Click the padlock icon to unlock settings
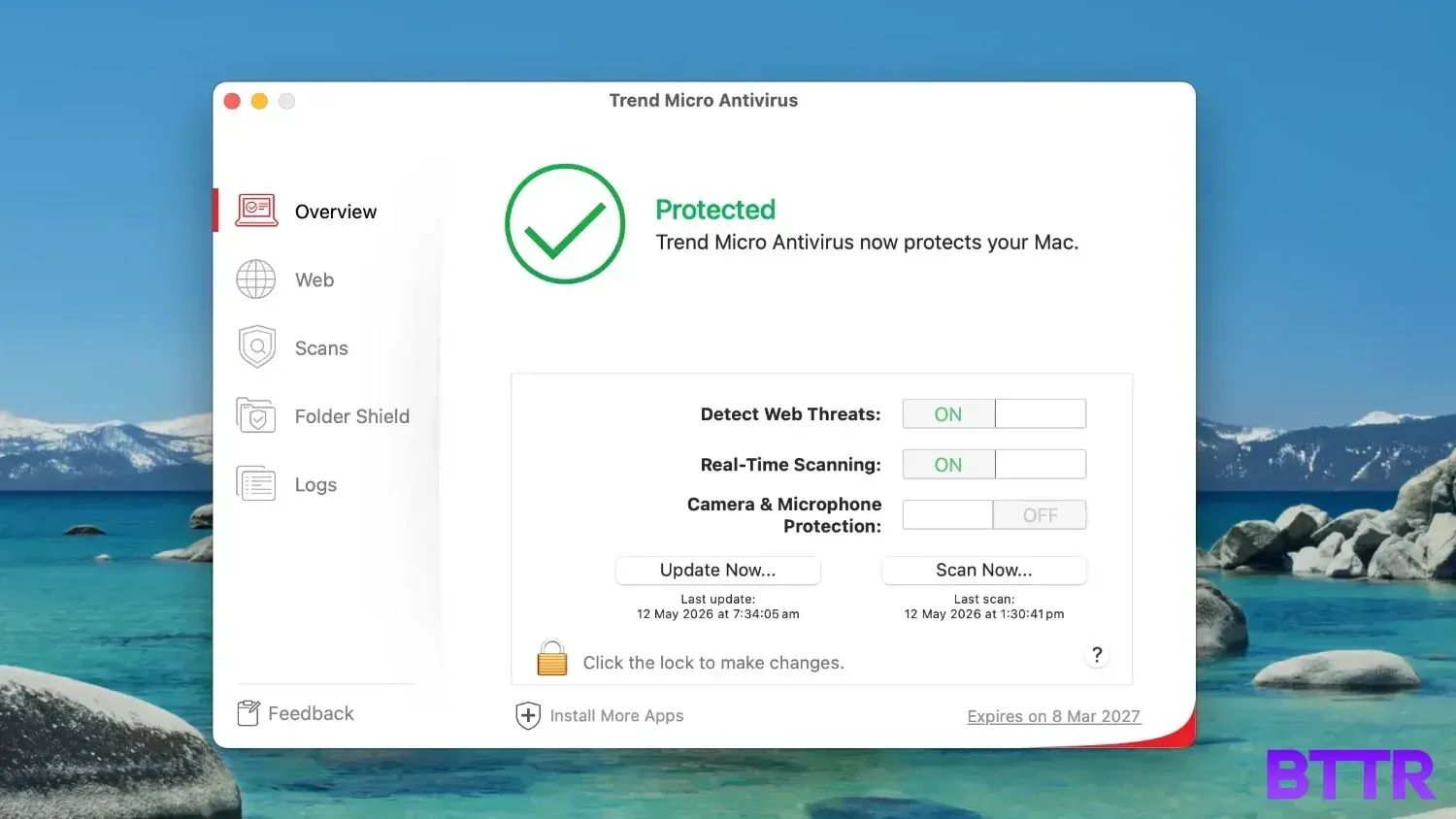This screenshot has height=819, width=1456. point(552,658)
